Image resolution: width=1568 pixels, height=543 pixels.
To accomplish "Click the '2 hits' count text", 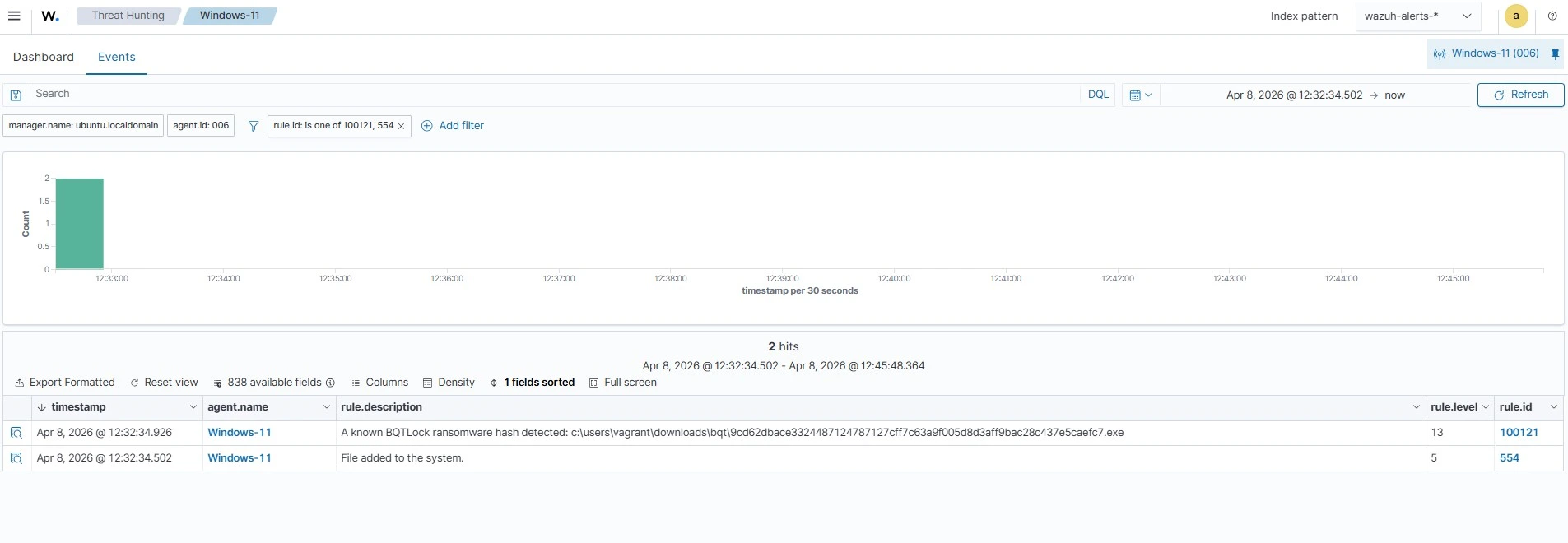I will [784, 346].
